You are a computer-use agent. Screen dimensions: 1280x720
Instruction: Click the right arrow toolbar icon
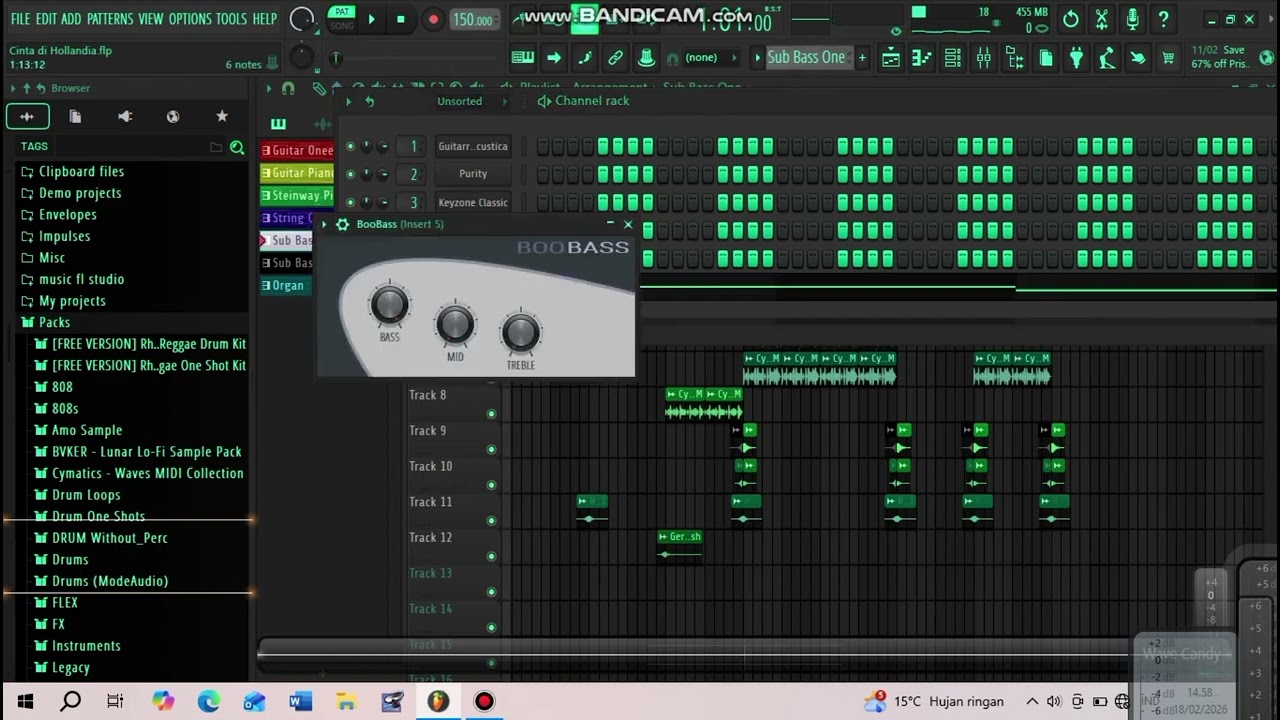coord(553,58)
